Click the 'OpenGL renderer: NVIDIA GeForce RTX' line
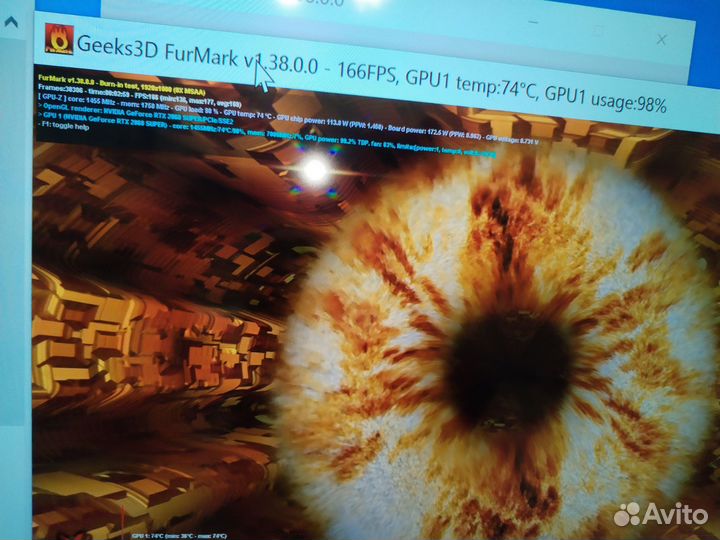This screenshot has height=540, width=720. pyautogui.click(x=135, y=113)
